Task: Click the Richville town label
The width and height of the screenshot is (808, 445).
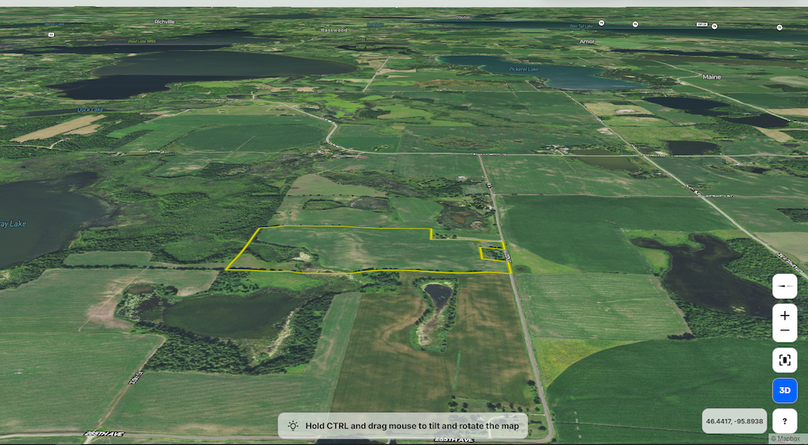Action: tap(165, 21)
